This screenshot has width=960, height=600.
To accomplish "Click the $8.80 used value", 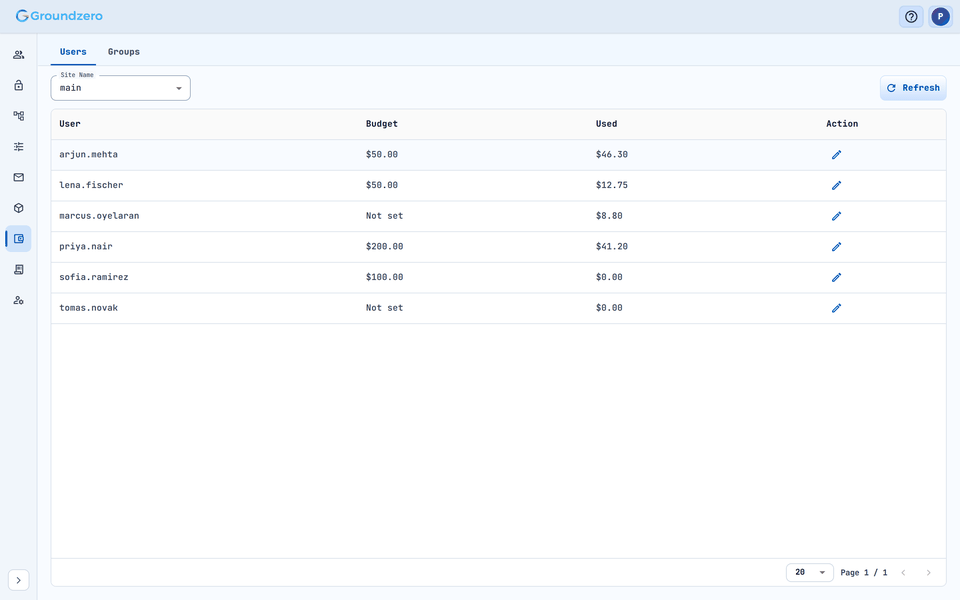I will point(609,216).
